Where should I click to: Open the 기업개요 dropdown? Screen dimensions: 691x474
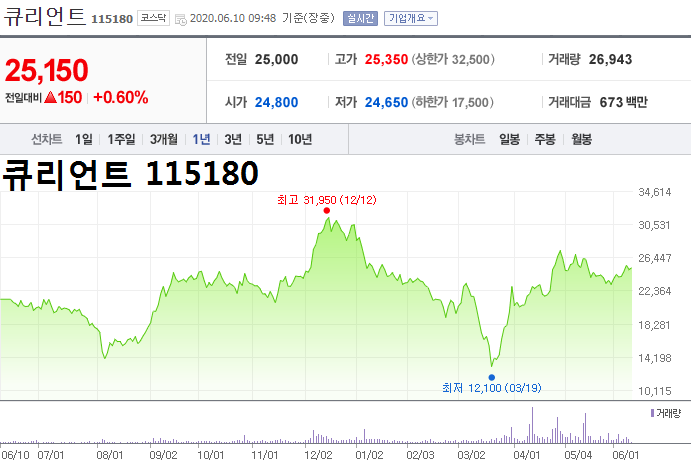(x=411, y=19)
